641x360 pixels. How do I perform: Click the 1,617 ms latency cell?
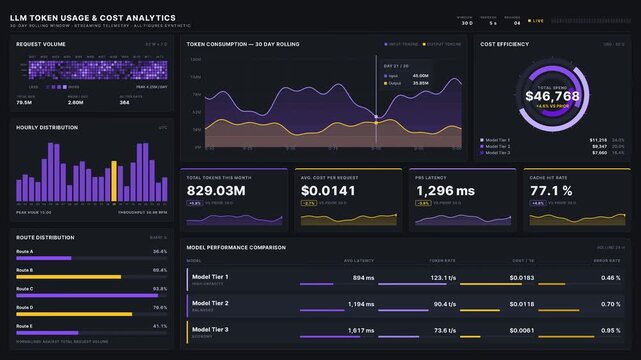[x=361, y=331]
